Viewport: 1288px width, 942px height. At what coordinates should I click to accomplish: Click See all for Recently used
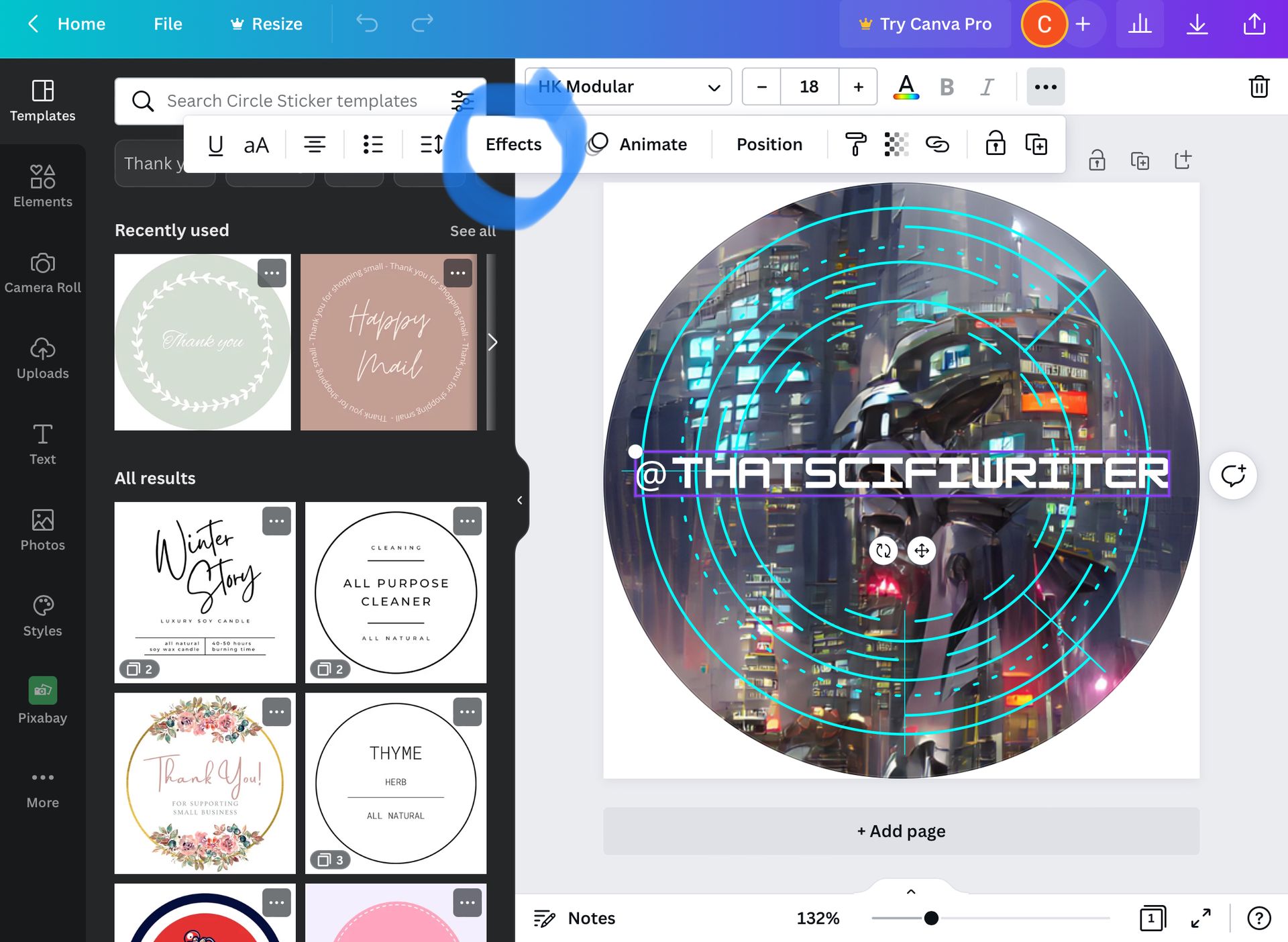click(472, 231)
